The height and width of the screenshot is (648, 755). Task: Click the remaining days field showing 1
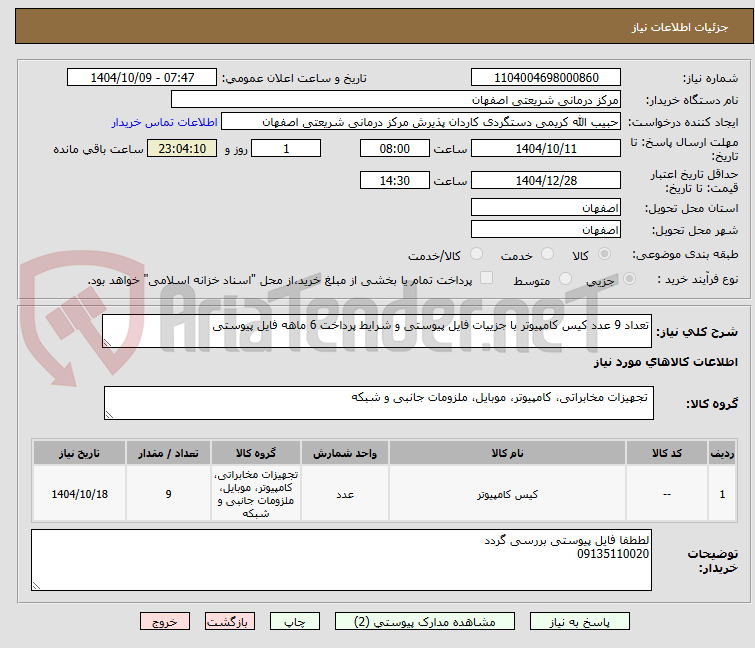tap(286, 148)
